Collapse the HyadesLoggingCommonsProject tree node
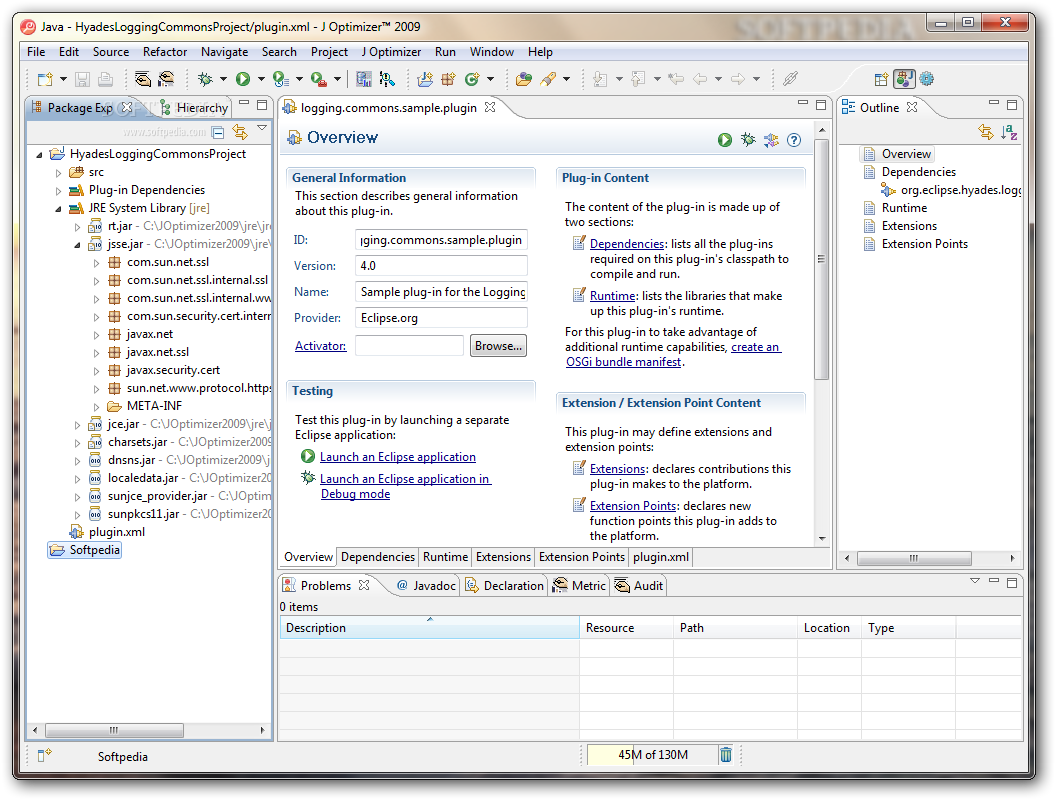This screenshot has height=800, width=1056. pyautogui.click(x=39, y=154)
